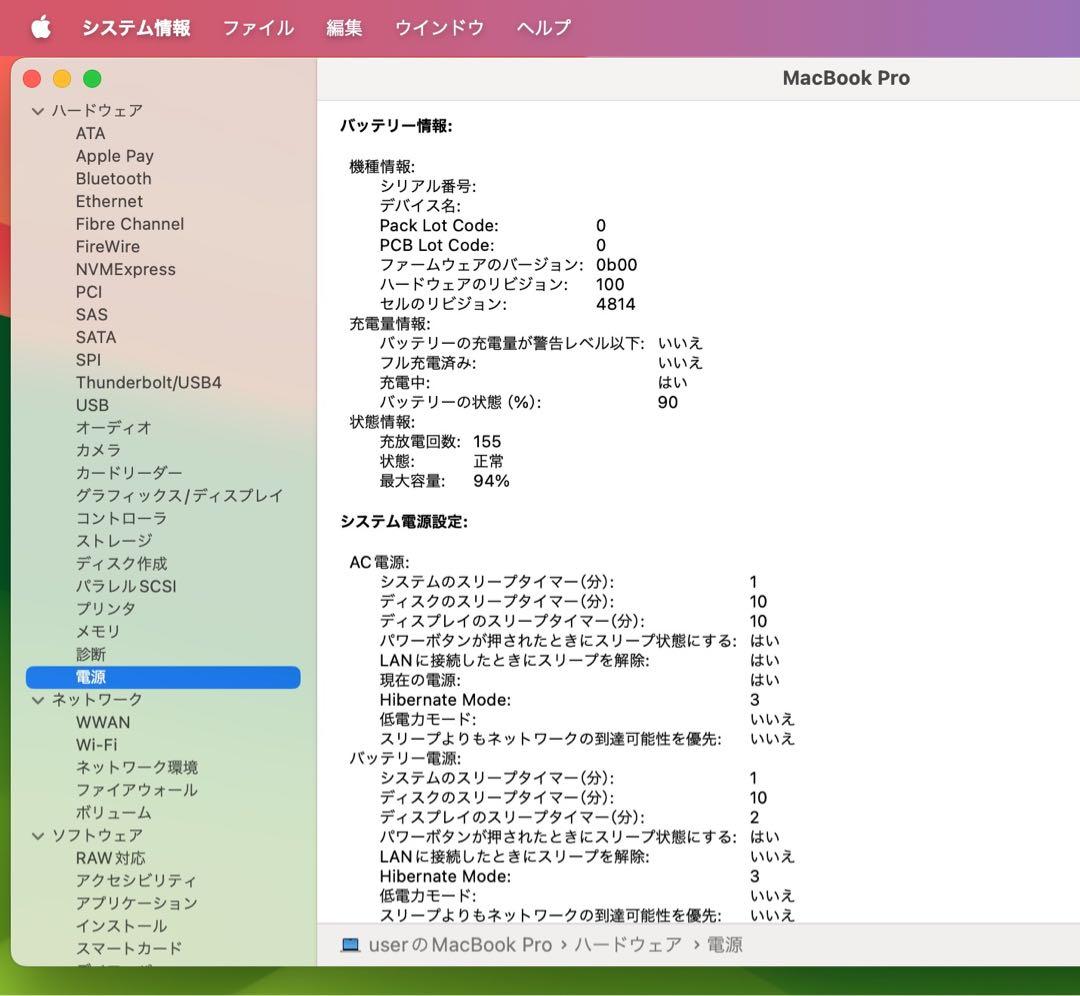
Task: Collapse the ソフトウェア tree section
Action: 37,835
